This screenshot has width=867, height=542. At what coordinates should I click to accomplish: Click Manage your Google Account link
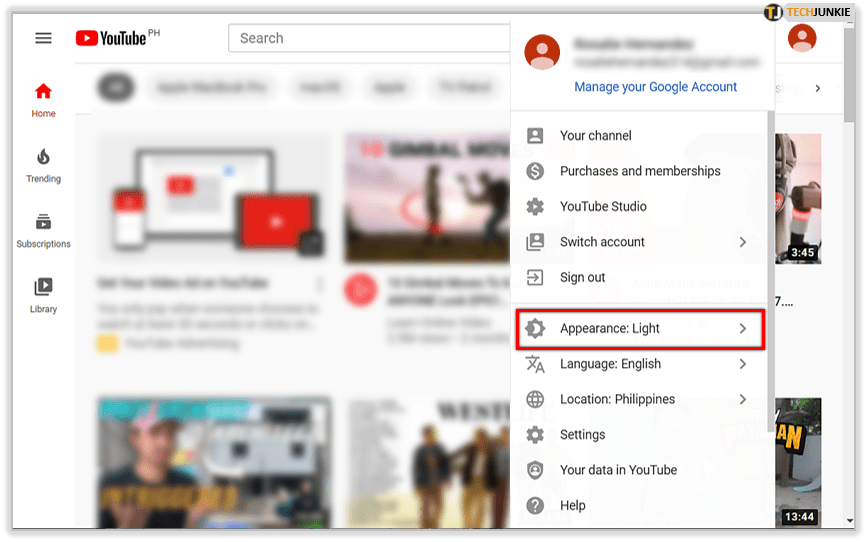655,87
